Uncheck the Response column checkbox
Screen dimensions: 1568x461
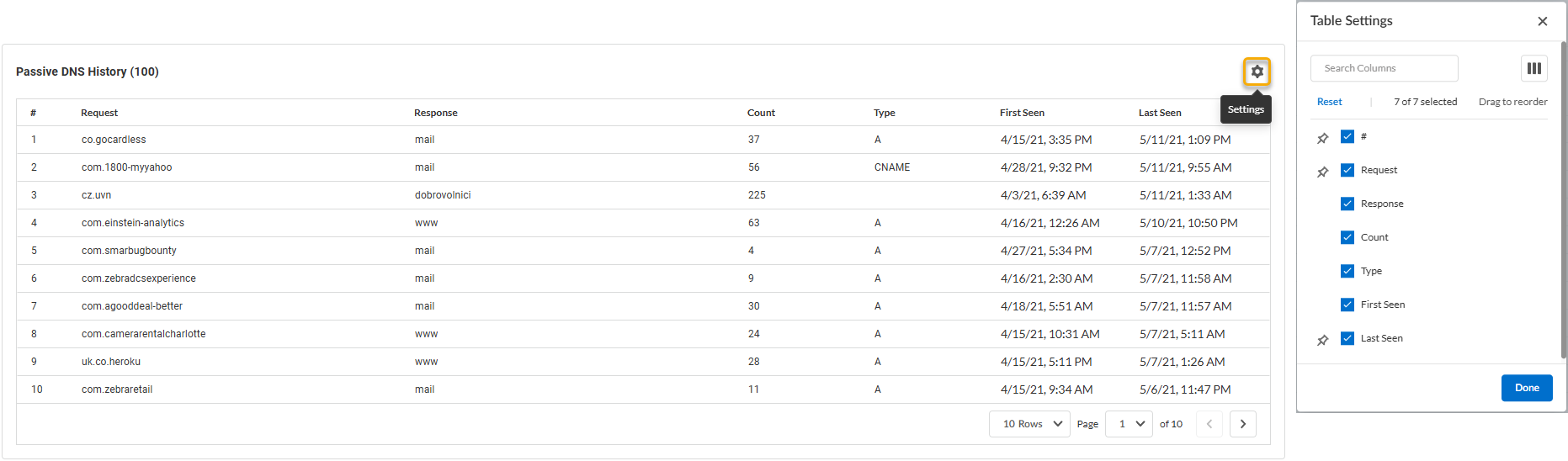click(1347, 204)
